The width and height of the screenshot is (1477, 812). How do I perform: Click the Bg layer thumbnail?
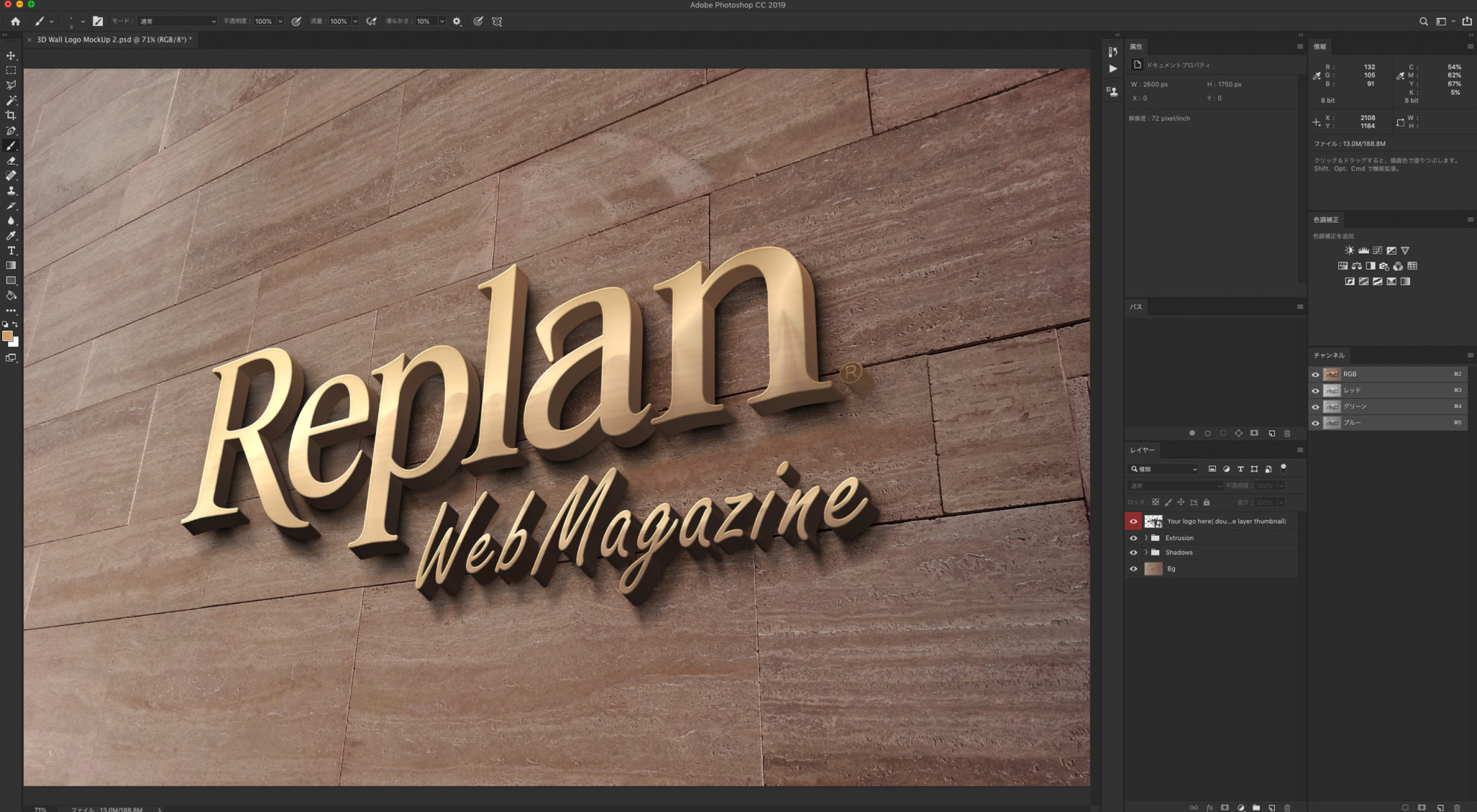tap(1154, 569)
